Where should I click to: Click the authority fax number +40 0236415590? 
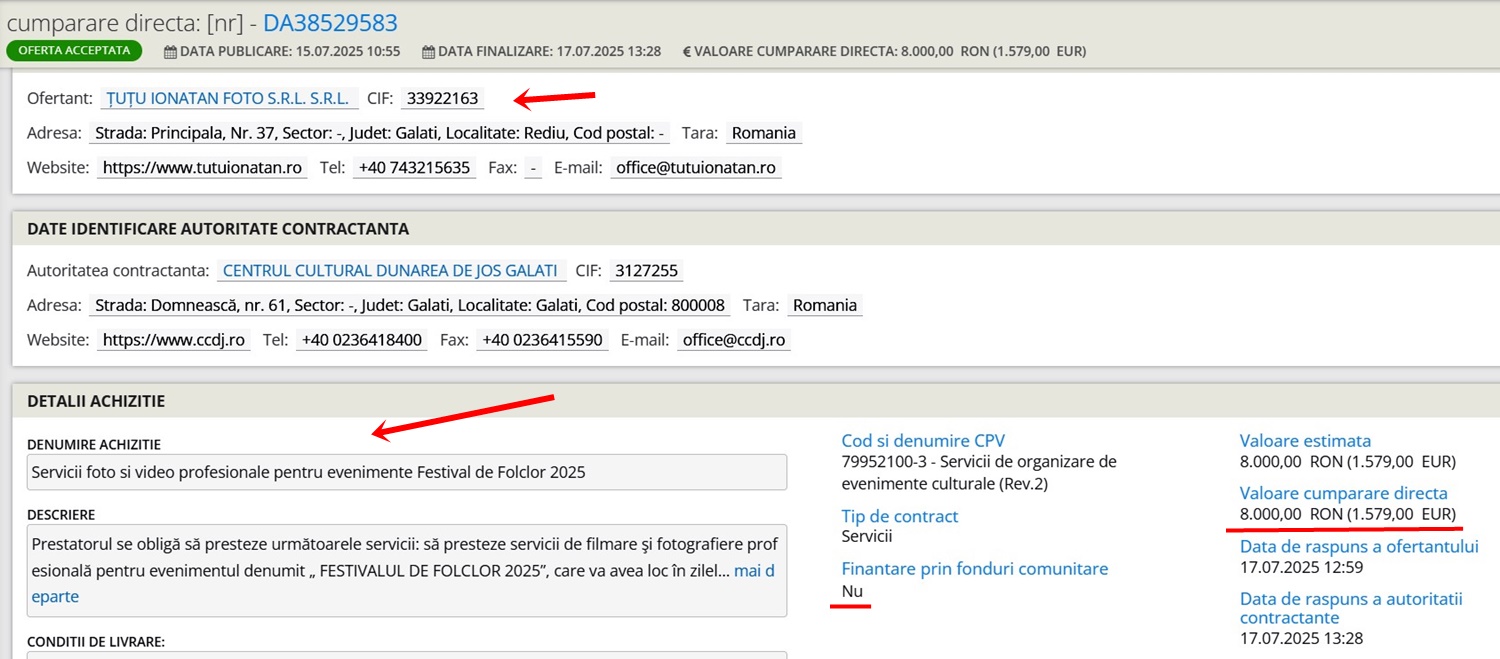pyautogui.click(x=541, y=339)
